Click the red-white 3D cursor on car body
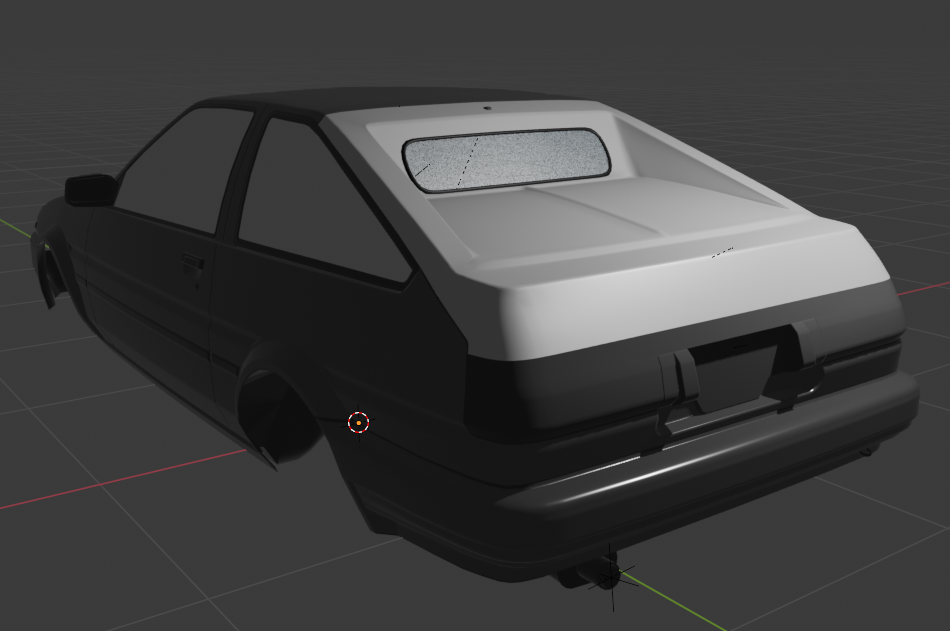 [359, 422]
